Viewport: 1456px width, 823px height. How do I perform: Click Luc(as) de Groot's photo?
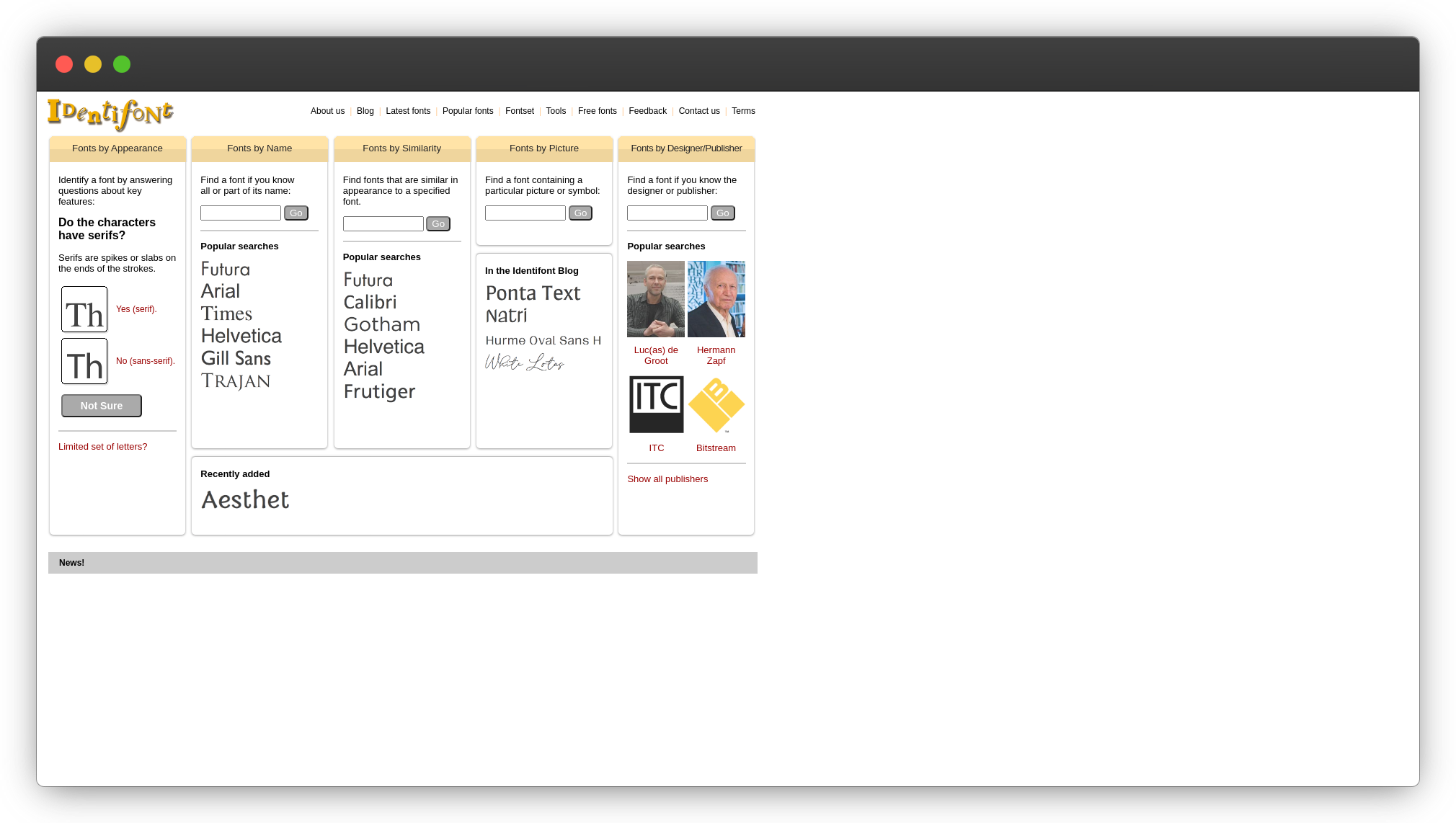click(655, 299)
